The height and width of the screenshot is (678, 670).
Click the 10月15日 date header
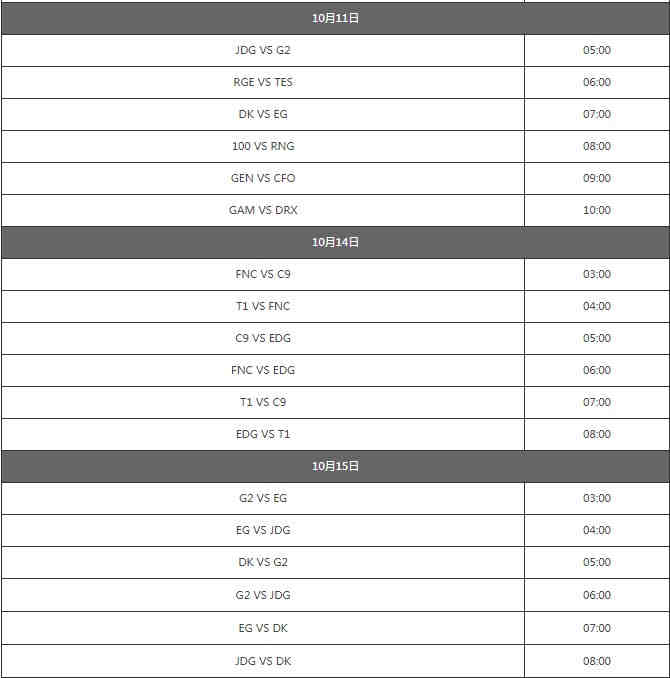click(x=335, y=466)
